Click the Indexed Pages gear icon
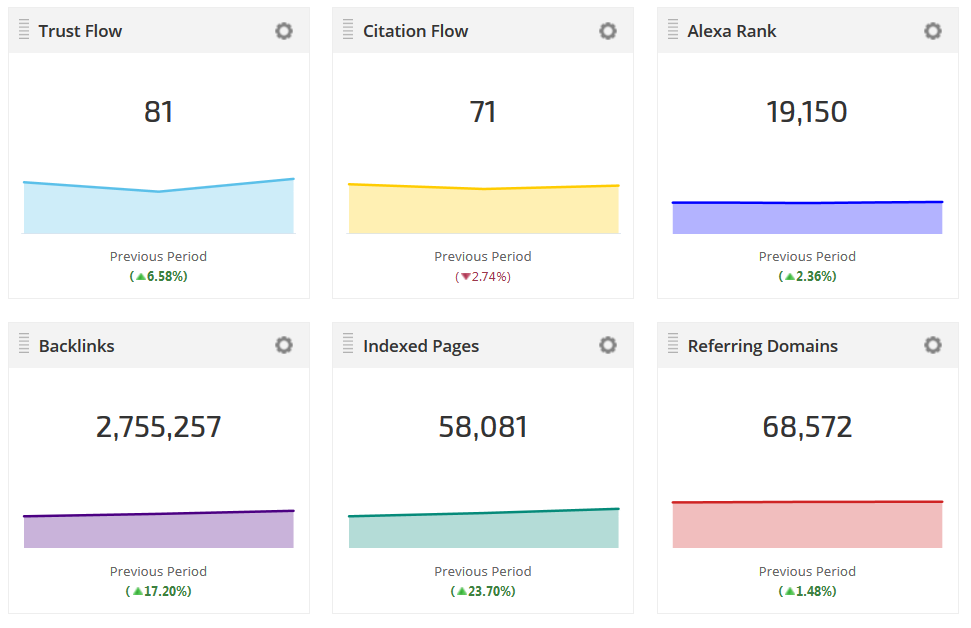 [608, 346]
